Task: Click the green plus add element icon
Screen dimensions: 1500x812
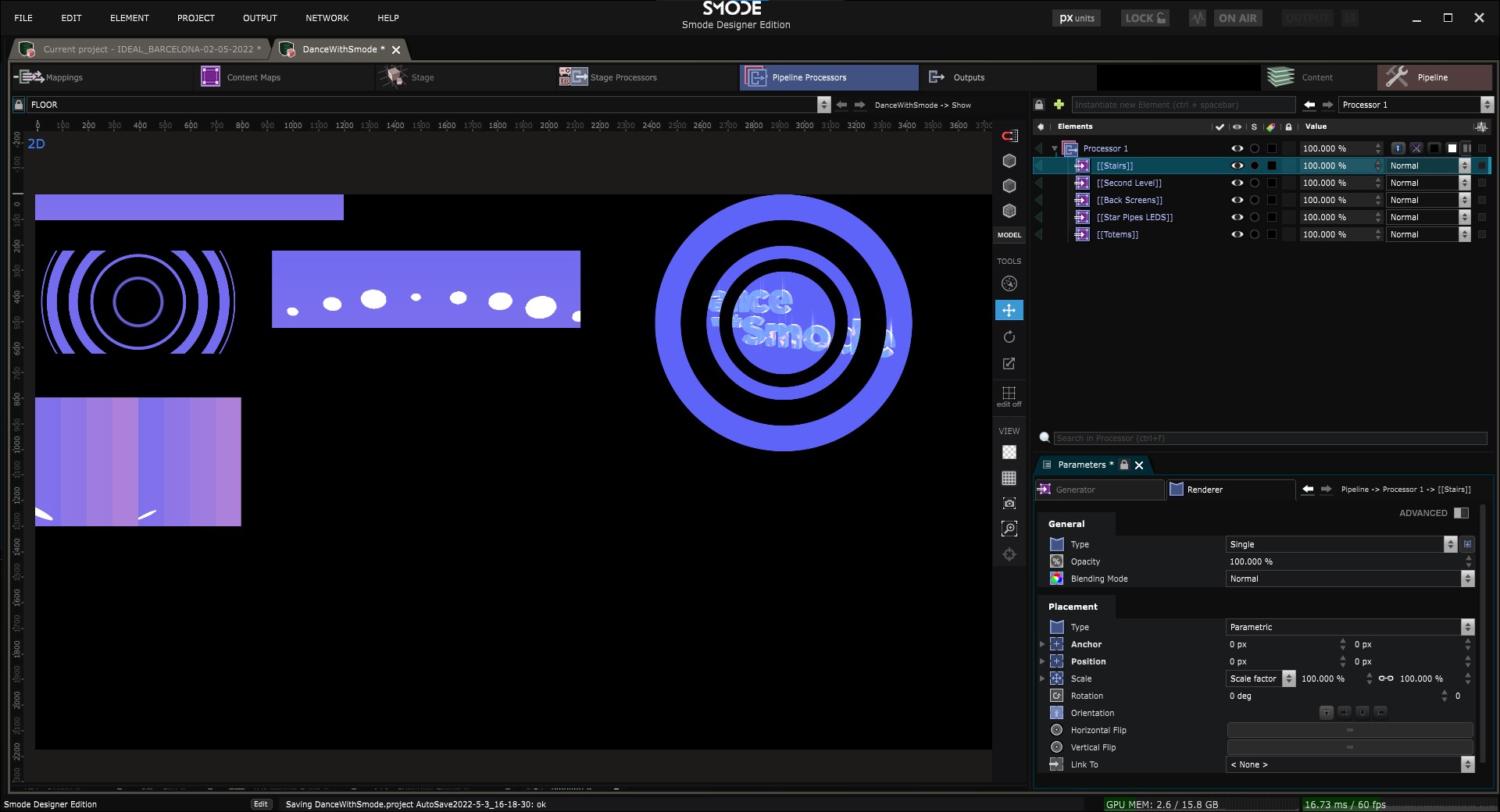Action: pyautogui.click(x=1059, y=105)
